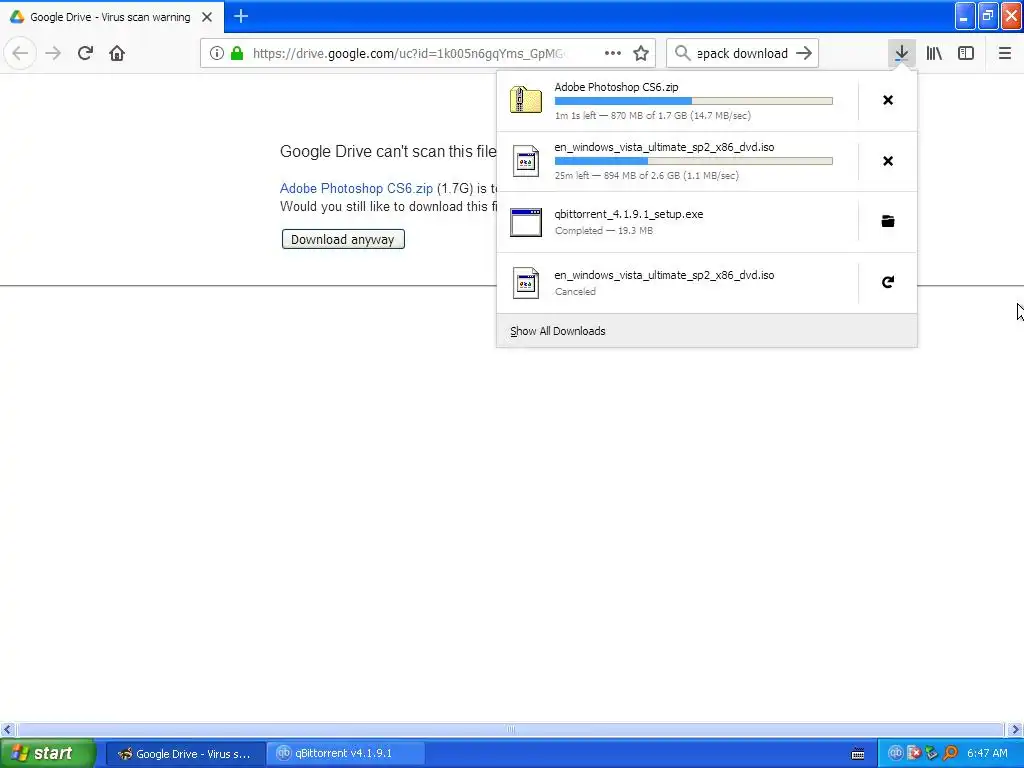Open folder containing qbittorrent setup exe
Viewport: 1024px width, 768px height.
point(888,221)
